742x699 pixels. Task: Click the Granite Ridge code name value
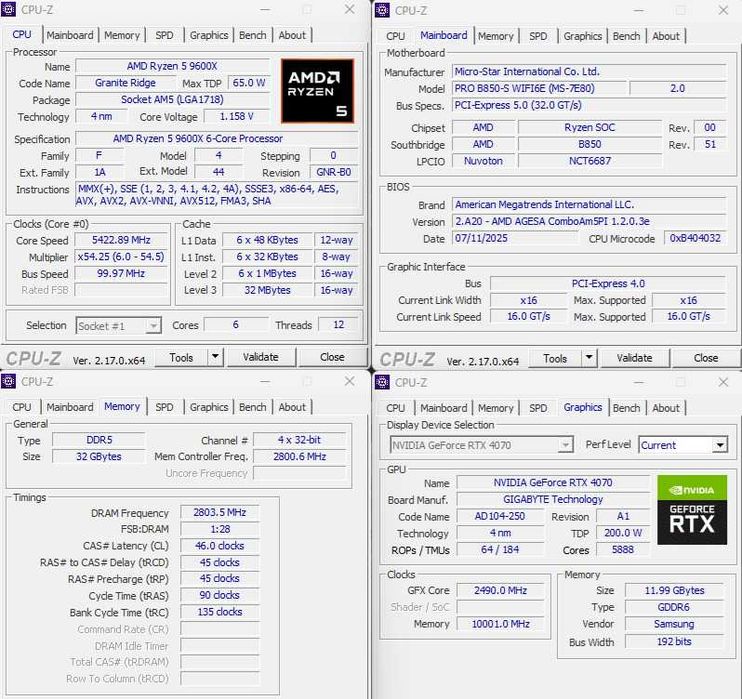(x=125, y=83)
